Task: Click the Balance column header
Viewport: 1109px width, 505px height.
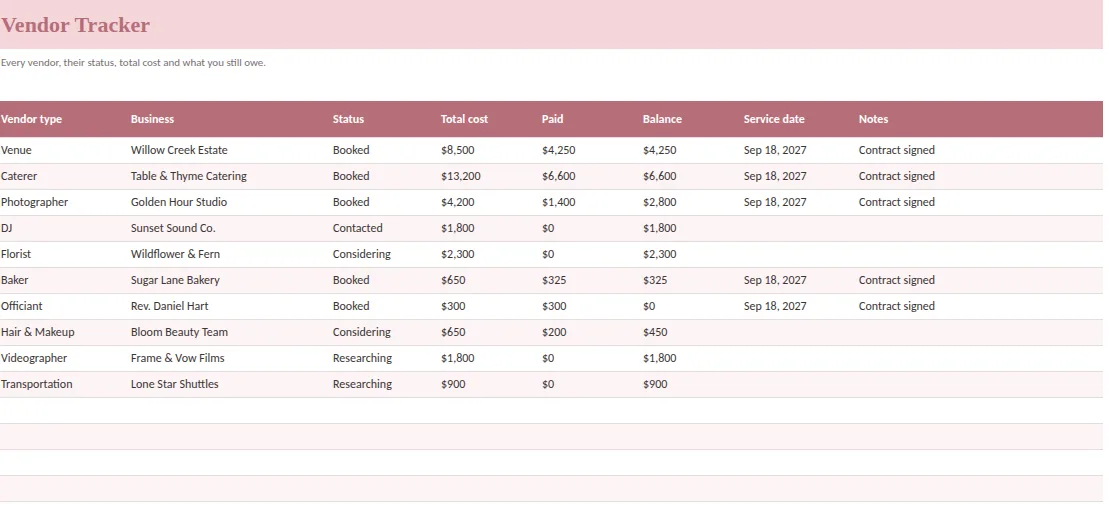Action: 662,119
